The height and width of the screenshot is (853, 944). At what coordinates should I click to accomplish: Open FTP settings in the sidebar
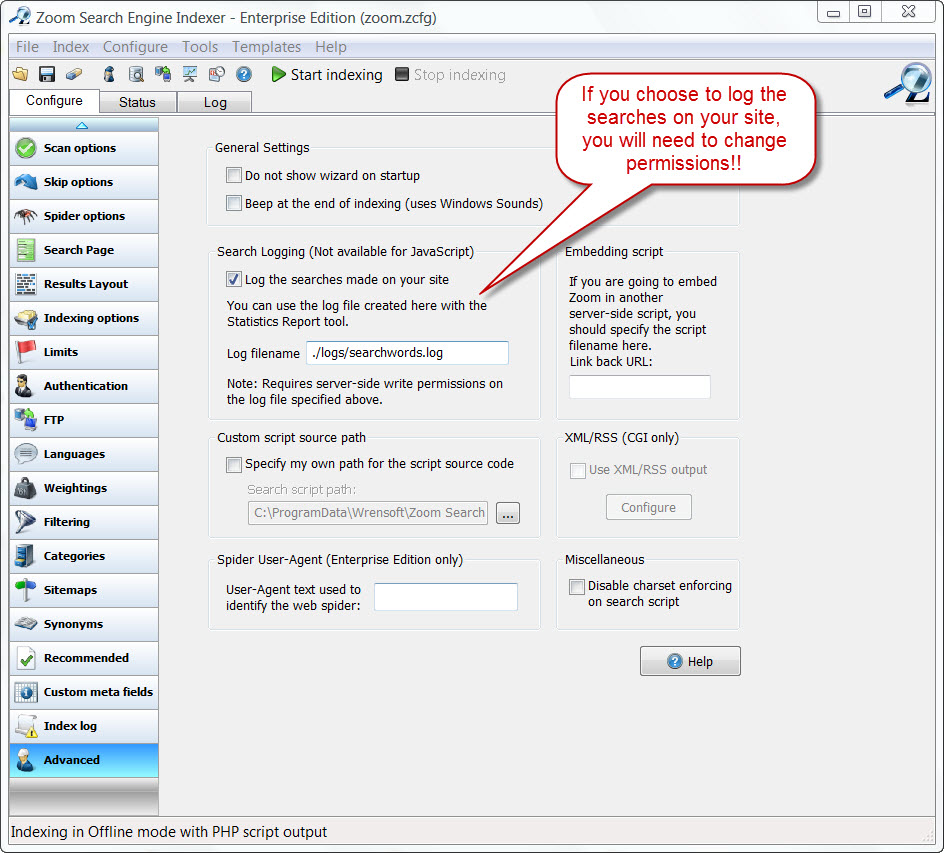pos(84,420)
